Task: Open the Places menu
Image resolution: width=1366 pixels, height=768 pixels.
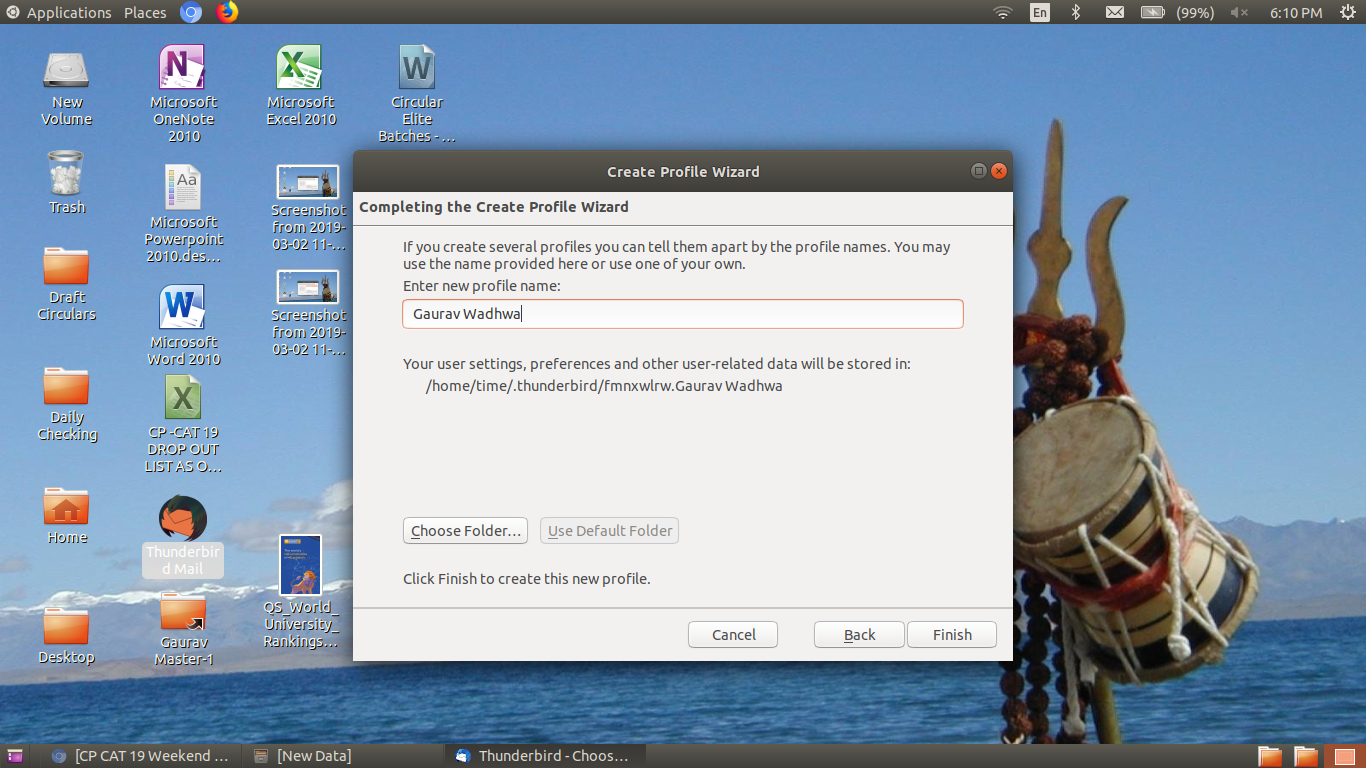Action: 145,13
